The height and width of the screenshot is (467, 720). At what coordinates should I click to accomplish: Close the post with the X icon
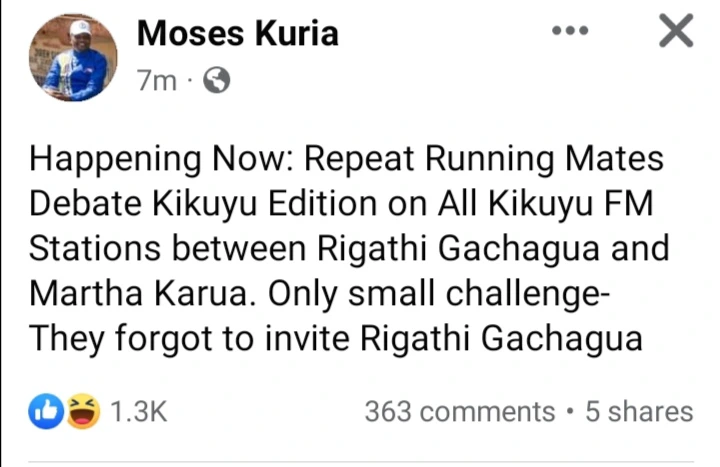pyautogui.click(x=677, y=33)
